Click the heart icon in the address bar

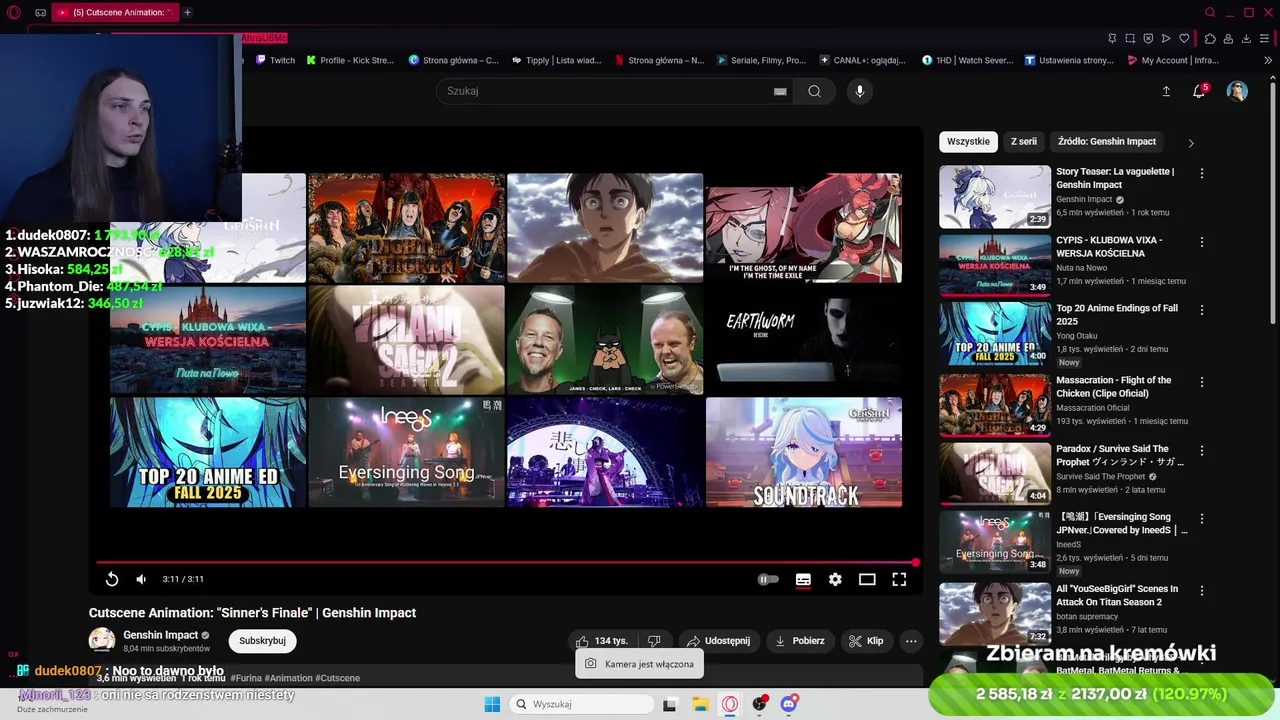1184,38
